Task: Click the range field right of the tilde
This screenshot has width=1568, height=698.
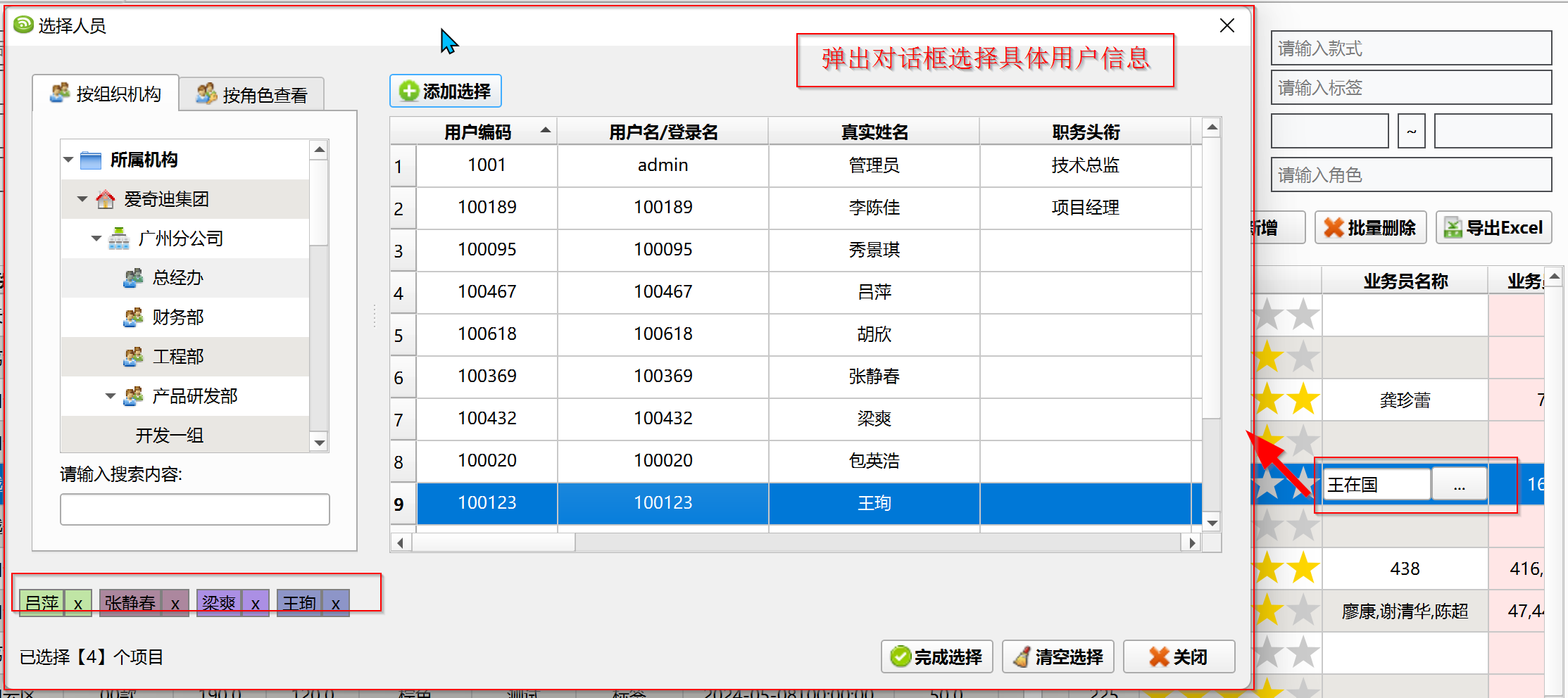Action: coord(1493,131)
